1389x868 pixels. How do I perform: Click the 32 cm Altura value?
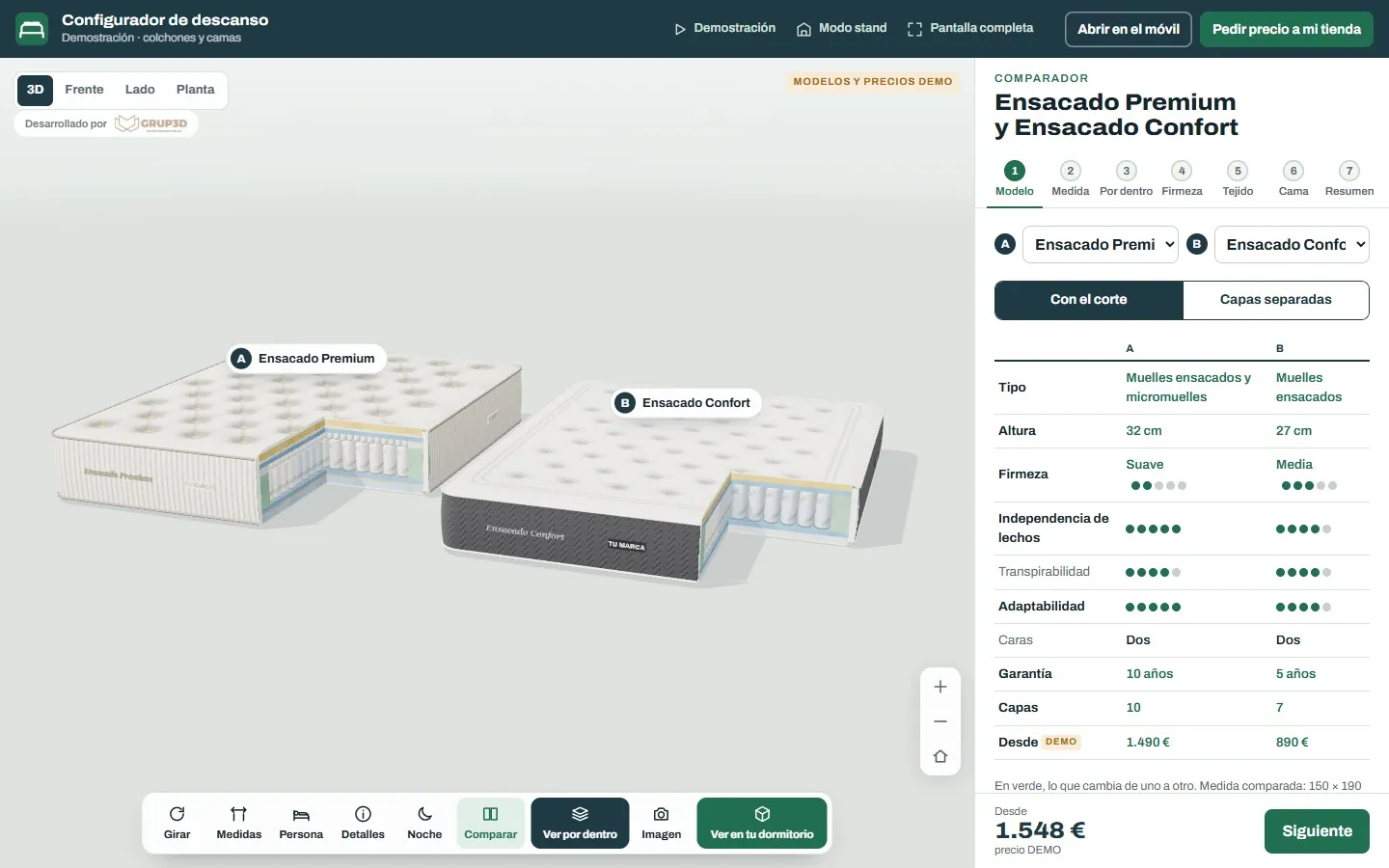[1144, 431]
